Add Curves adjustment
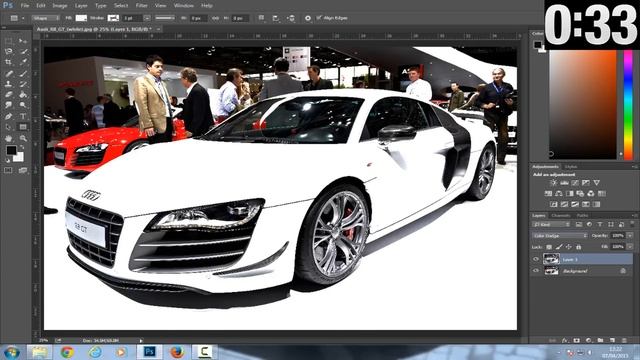Image resolution: width=640 pixels, height=360 pixels. coord(575,183)
